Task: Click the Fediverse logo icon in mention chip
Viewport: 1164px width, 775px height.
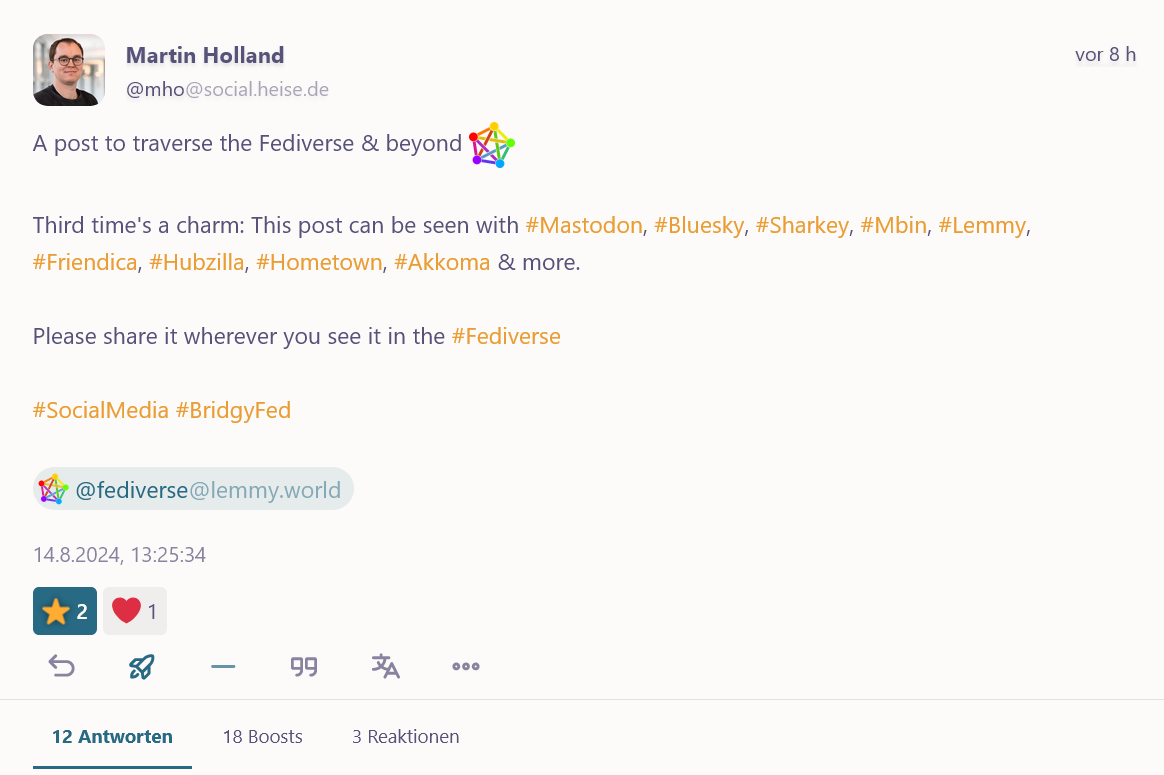Action: [53, 489]
